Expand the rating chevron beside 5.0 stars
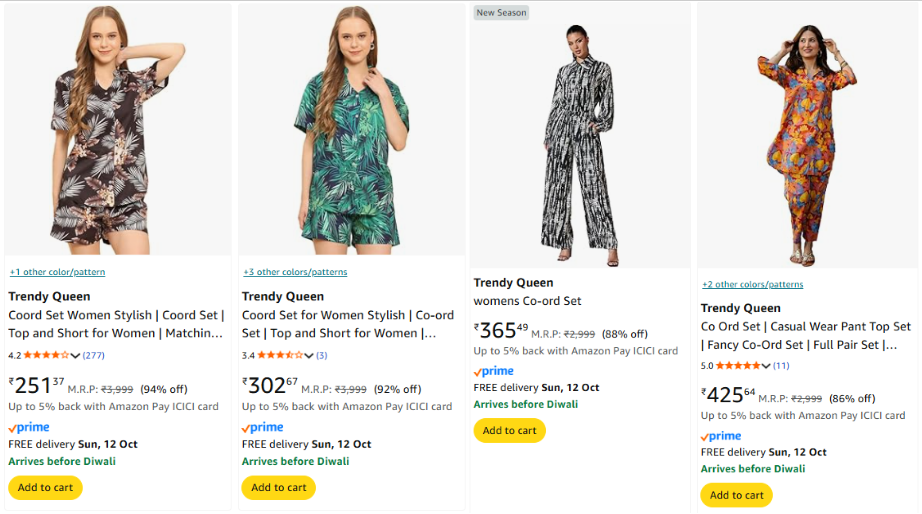This screenshot has width=922, height=514. [767, 366]
